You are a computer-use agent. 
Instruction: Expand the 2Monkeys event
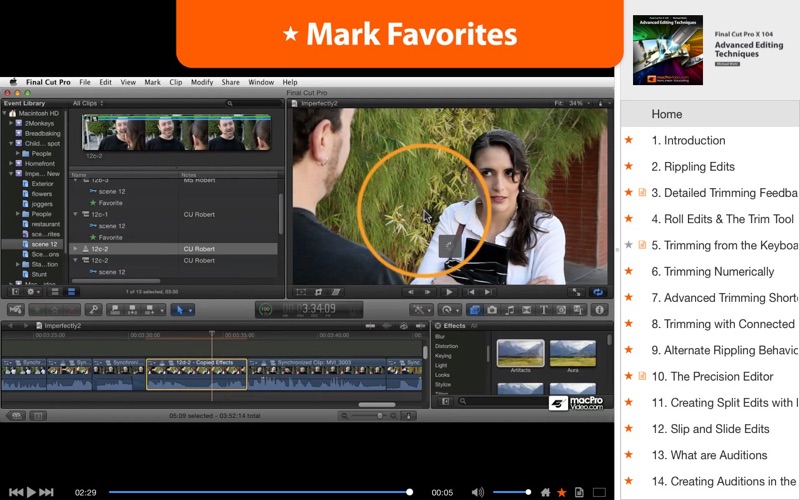coord(11,123)
